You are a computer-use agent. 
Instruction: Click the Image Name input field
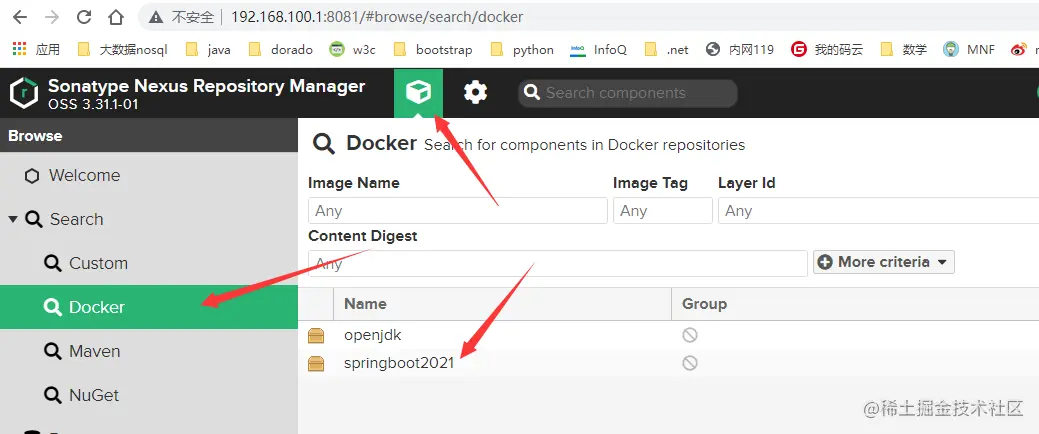pyautogui.click(x=458, y=211)
